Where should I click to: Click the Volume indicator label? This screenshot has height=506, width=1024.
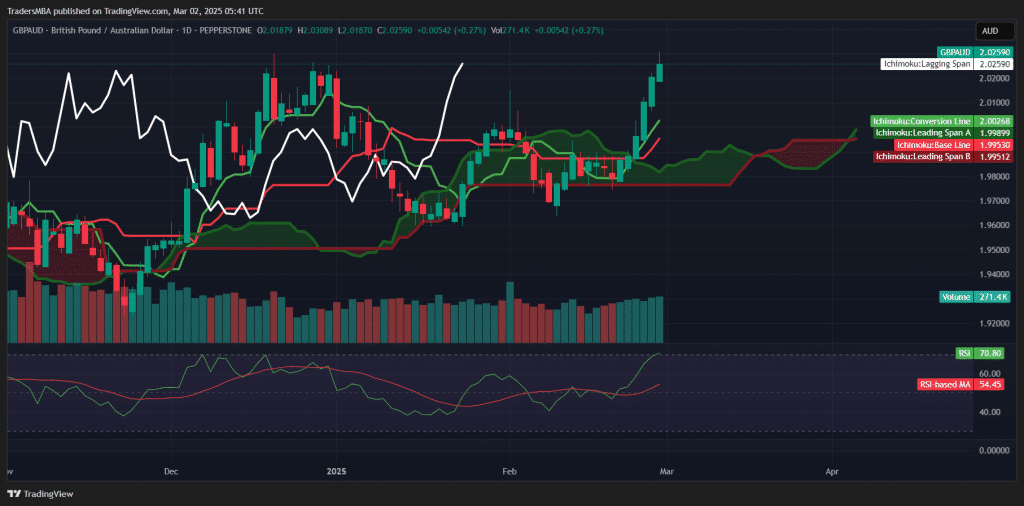[956, 297]
